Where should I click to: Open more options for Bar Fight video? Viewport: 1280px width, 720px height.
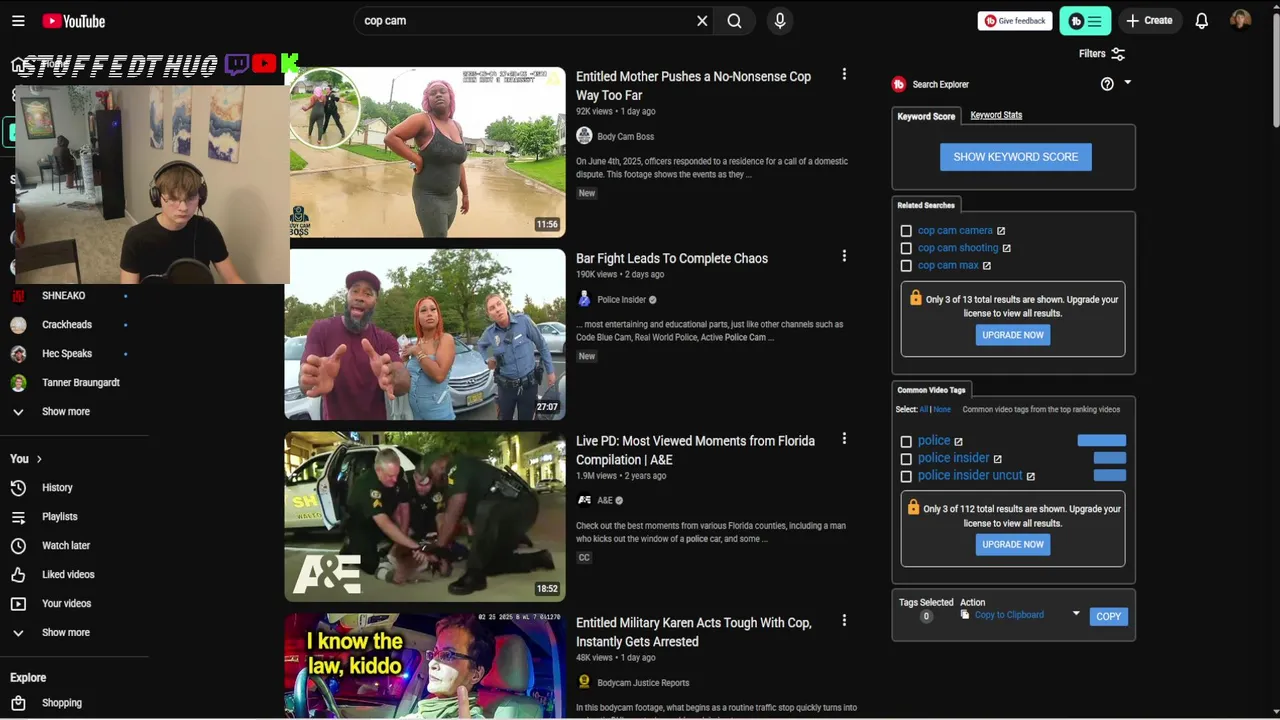[x=844, y=257]
